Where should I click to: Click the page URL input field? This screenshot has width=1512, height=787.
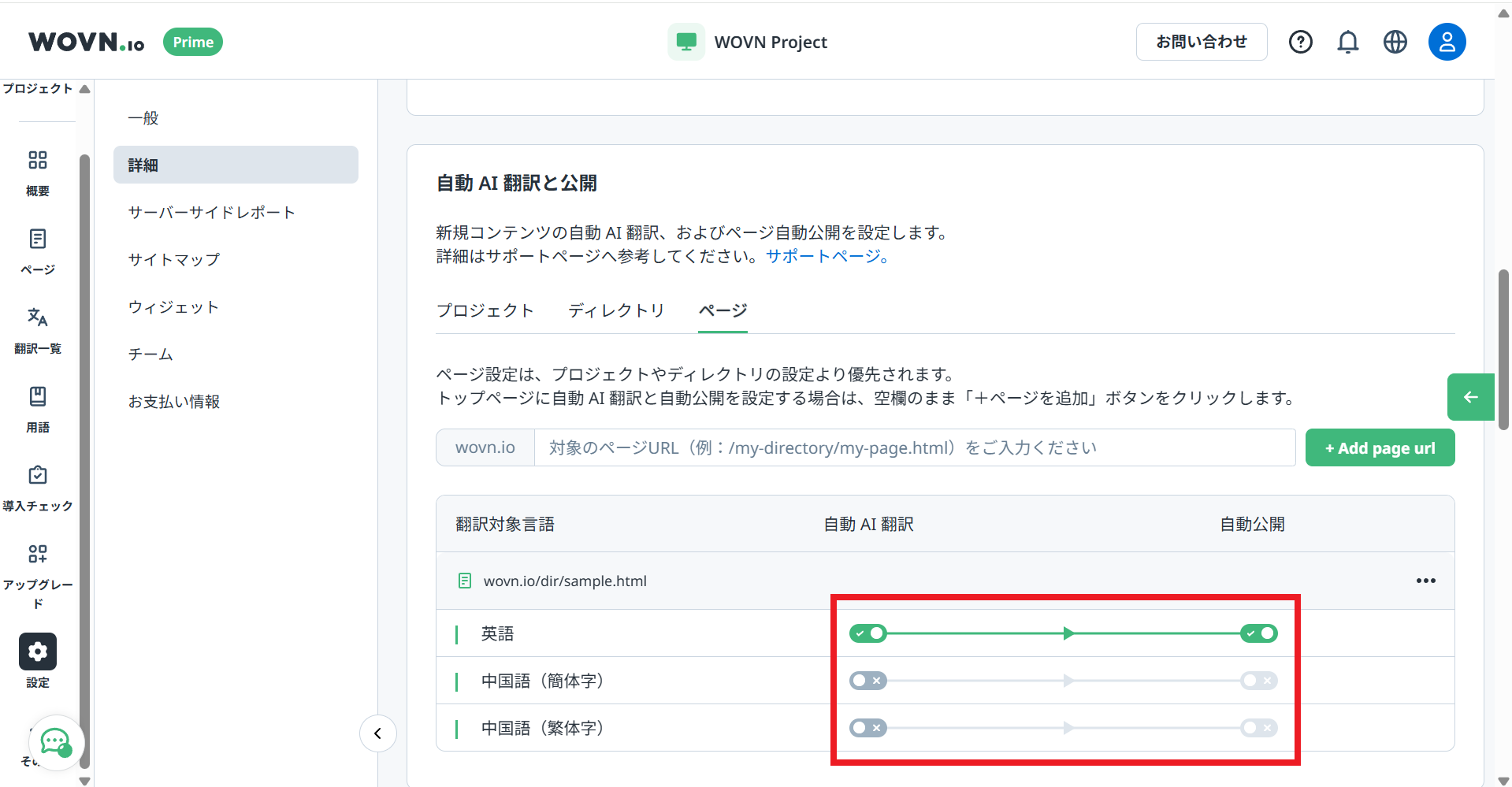click(914, 447)
